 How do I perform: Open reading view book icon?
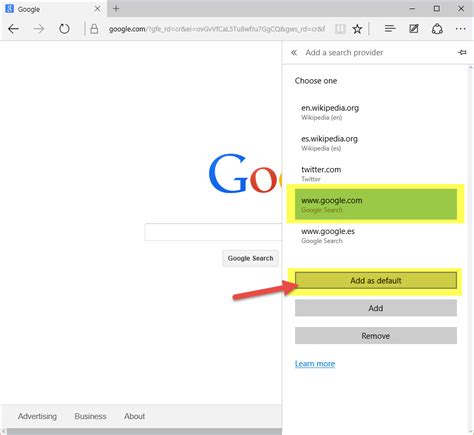tap(340, 29)
